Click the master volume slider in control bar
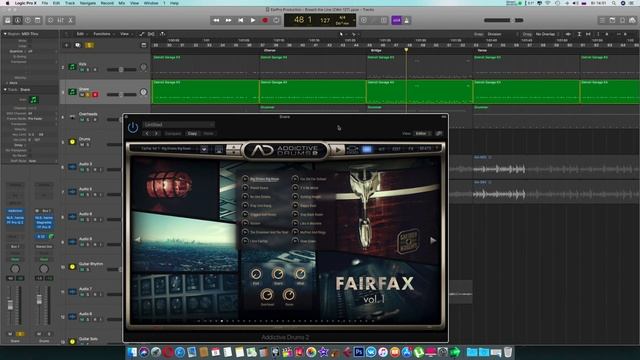Screen dimensions: 640x360 [x=503, y=20]
